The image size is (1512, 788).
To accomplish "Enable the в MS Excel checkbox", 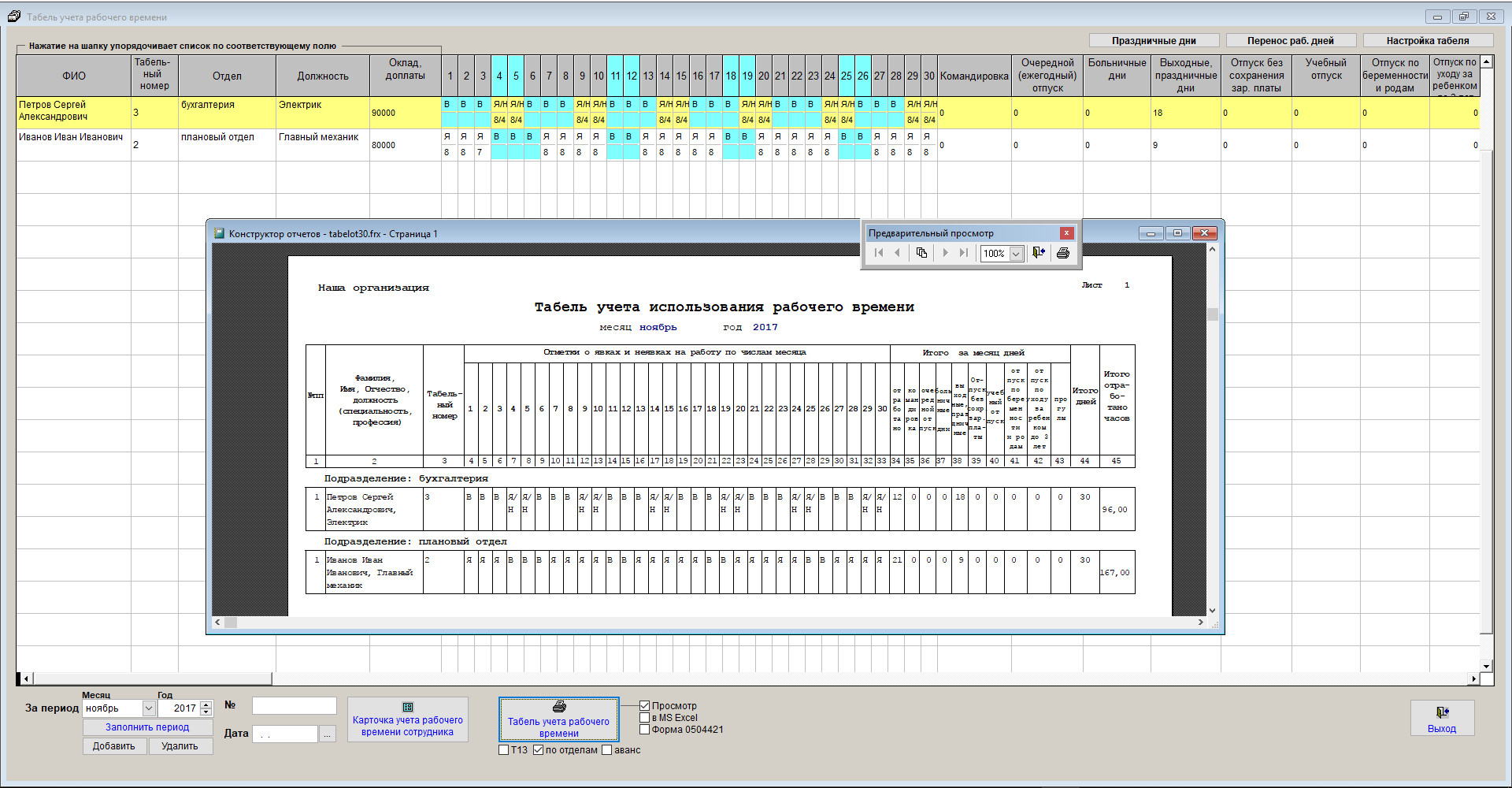I will [645, 718].
